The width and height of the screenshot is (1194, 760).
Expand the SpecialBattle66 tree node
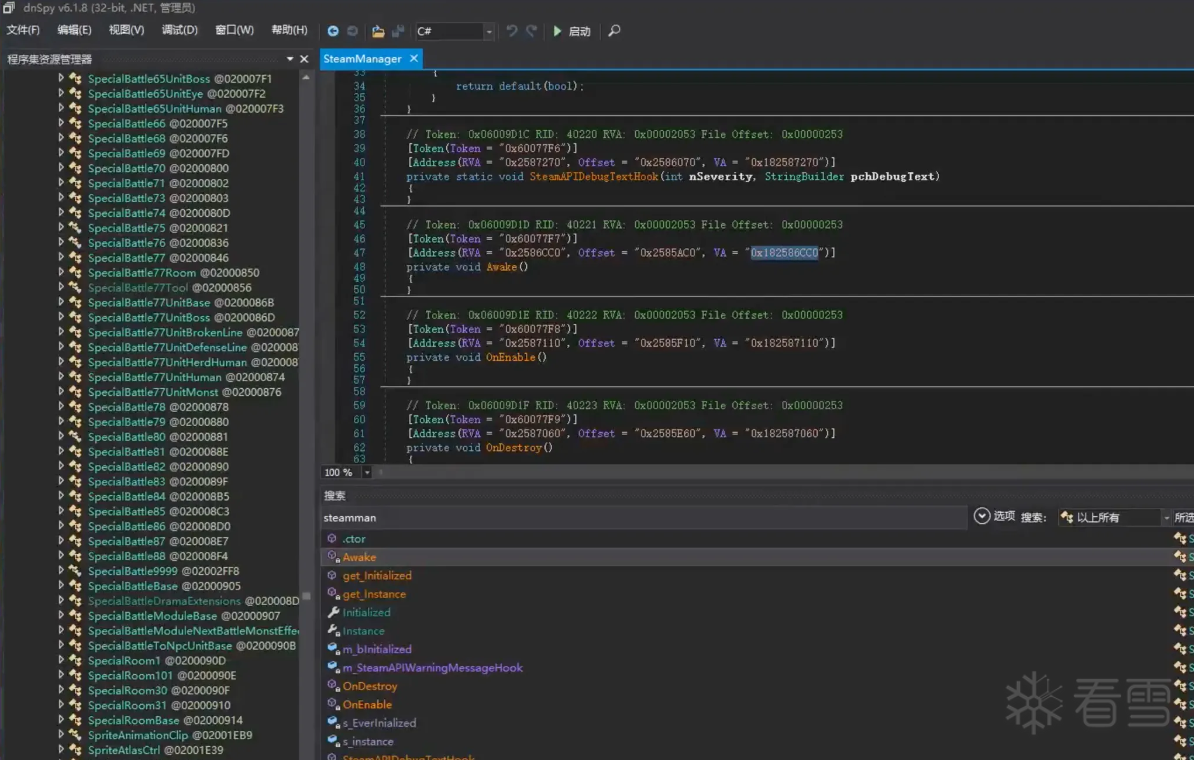[x=61, y=123]
